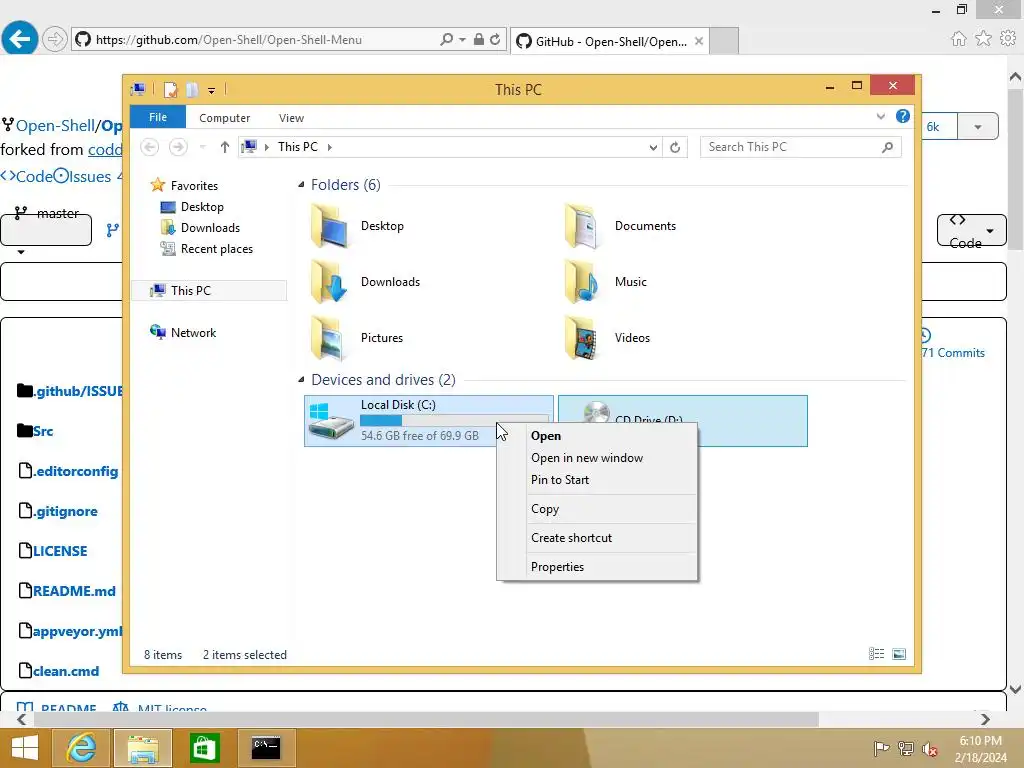Open IE Tools gear icon

[1008, 39]
